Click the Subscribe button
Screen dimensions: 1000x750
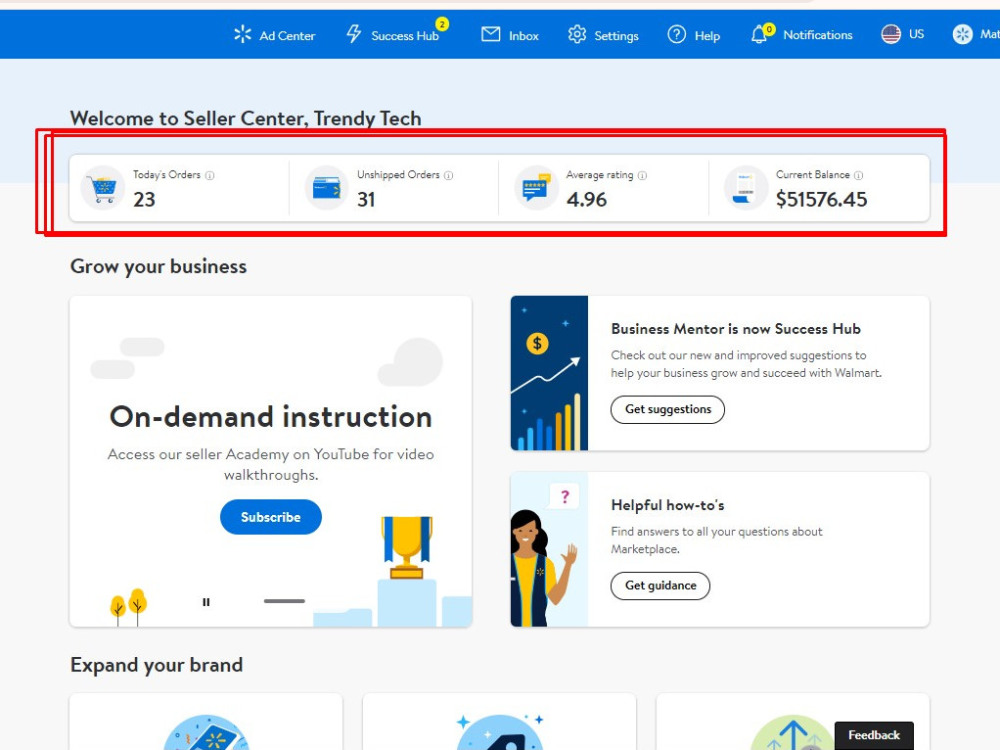(x=270, y=517)
